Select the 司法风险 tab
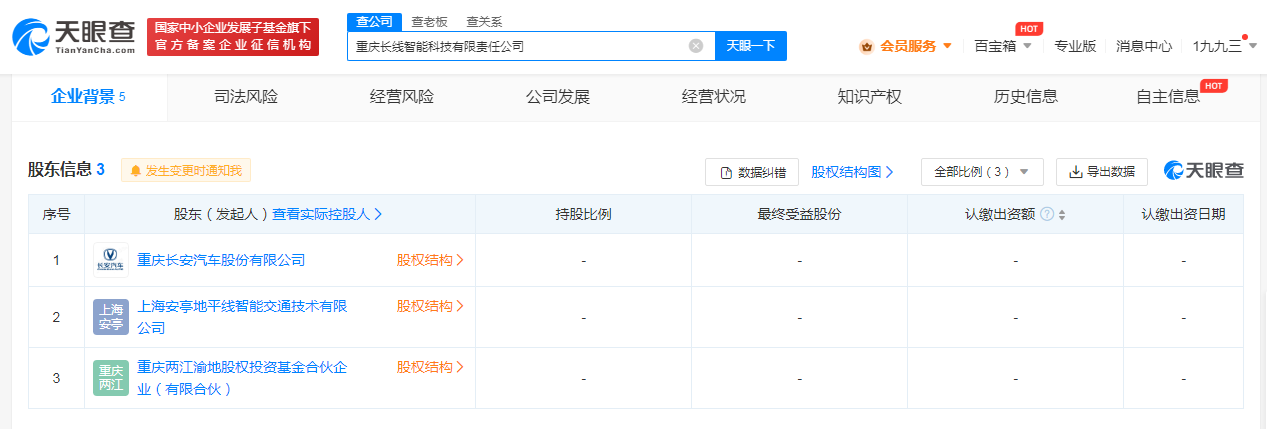 pos(246,97)
